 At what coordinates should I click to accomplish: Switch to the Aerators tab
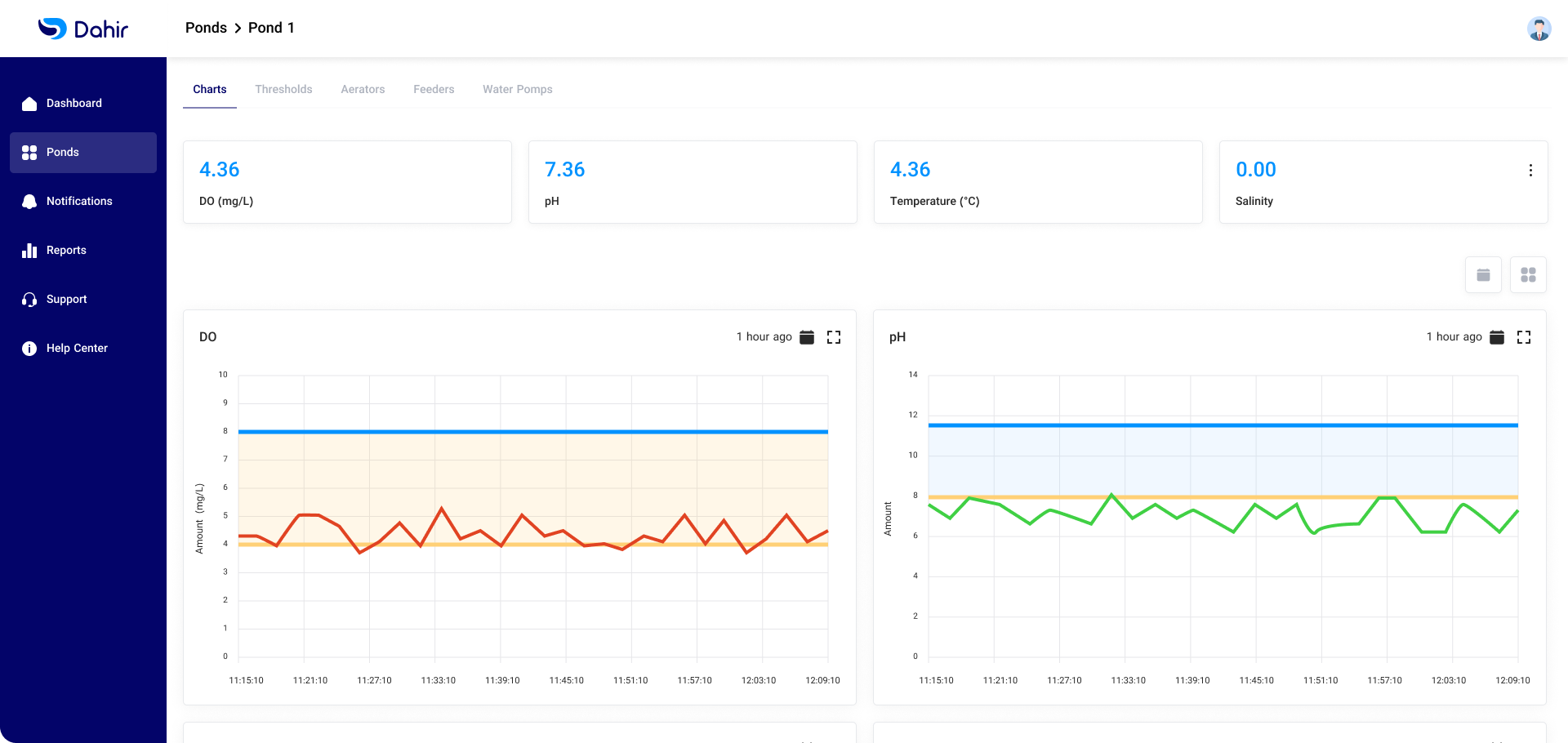pyautogui.click(x=363, y=89)
